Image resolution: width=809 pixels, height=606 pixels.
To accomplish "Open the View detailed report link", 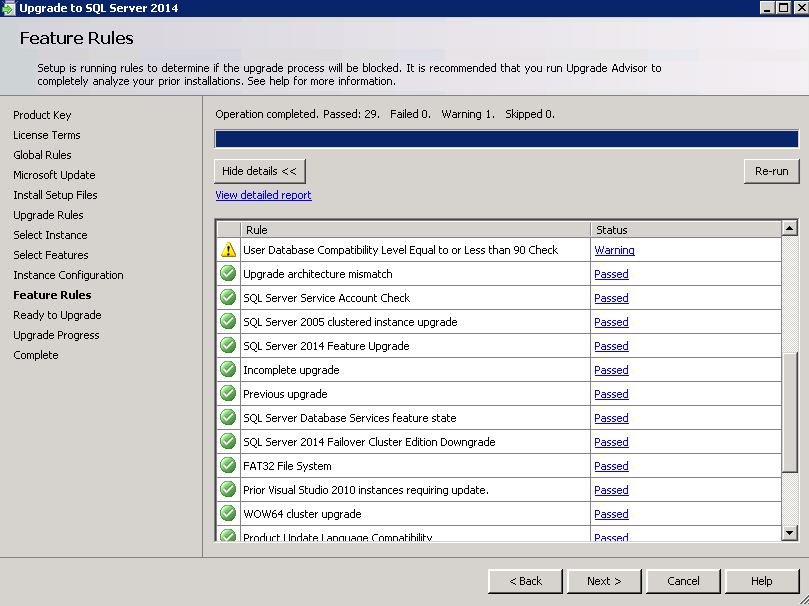I will 263,195.
